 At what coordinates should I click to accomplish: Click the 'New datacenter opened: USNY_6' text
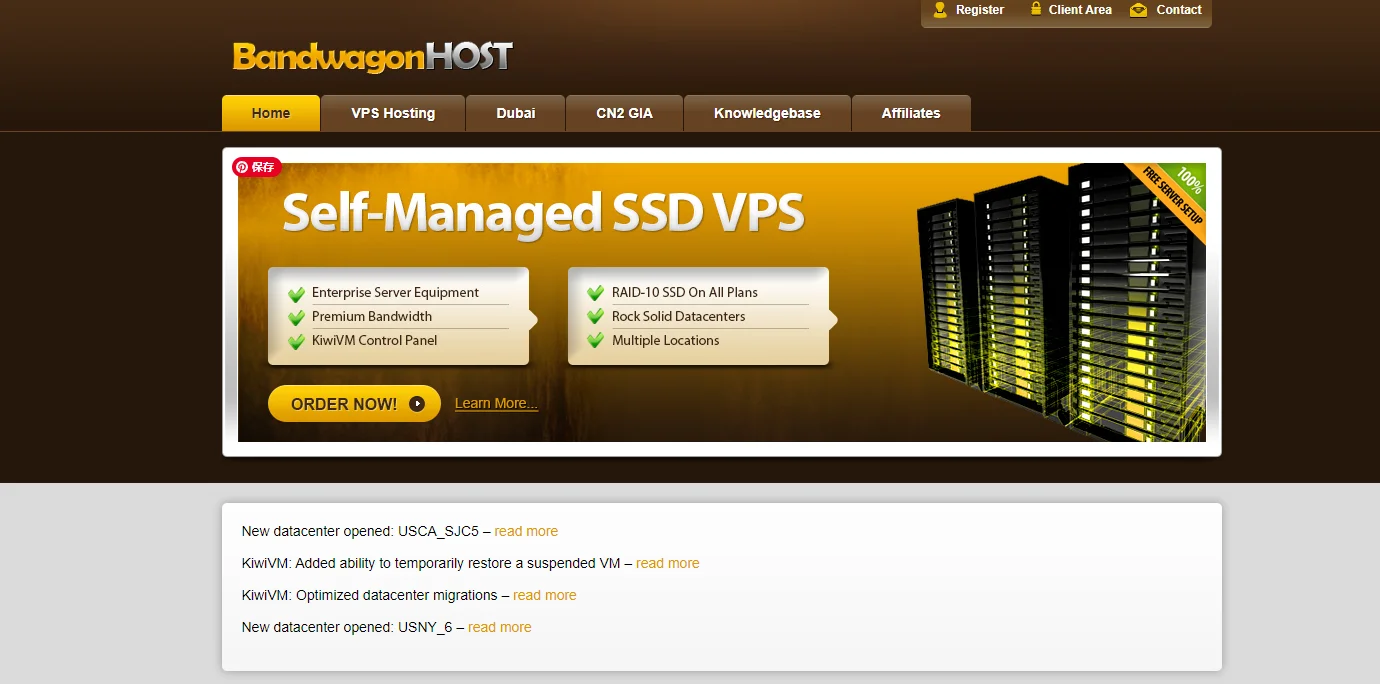[x=347, y=627]
